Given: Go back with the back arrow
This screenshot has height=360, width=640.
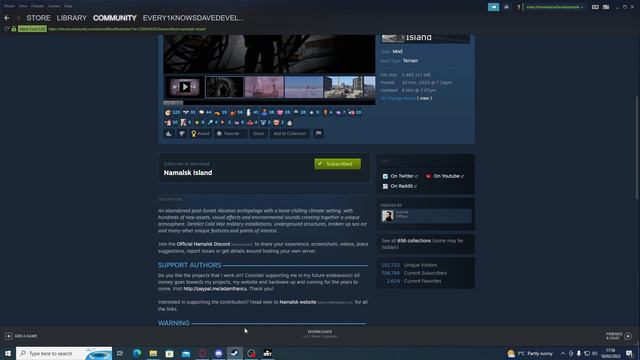Looking at the screenshot, I should [x=7, y=18].
